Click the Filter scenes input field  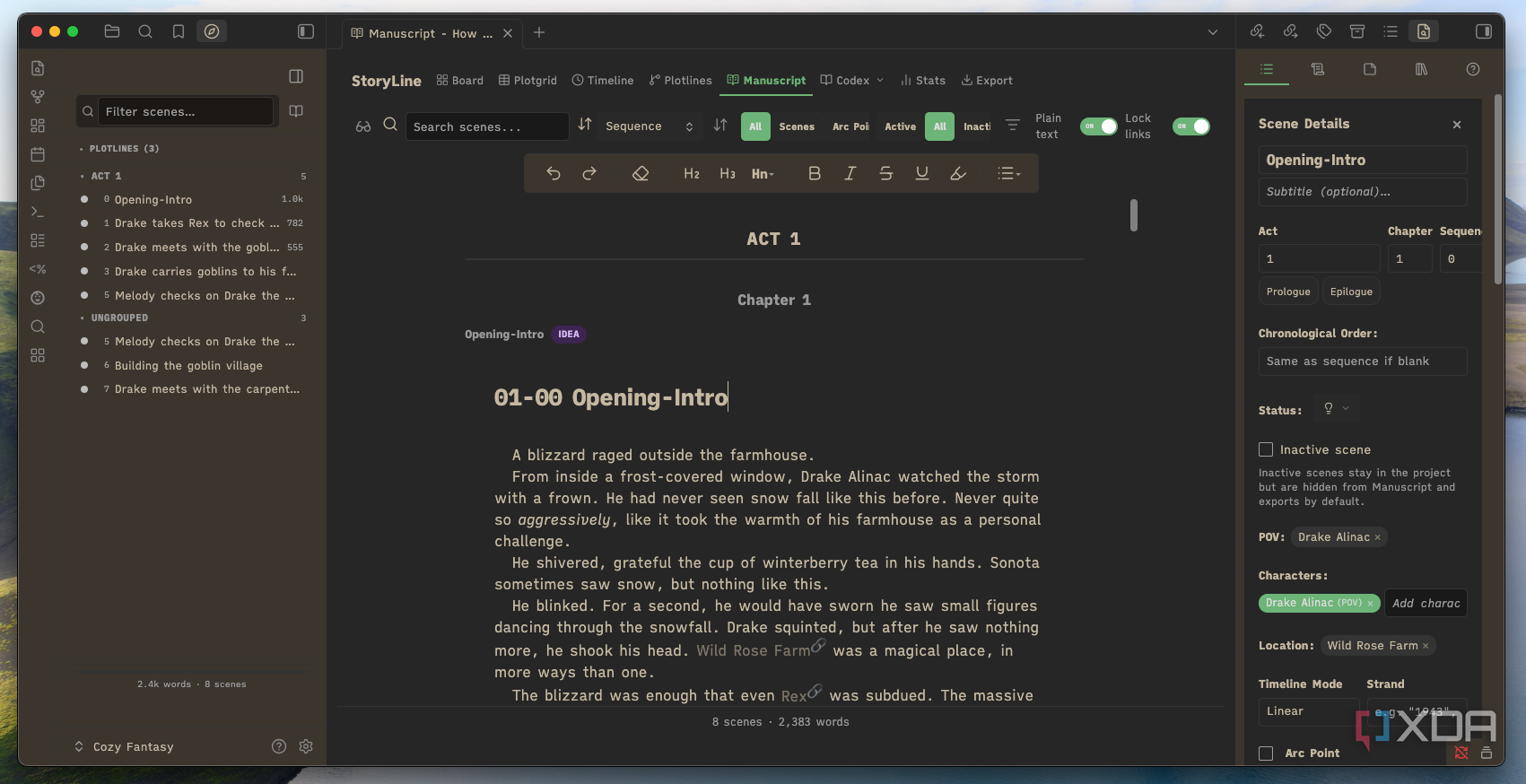point(186,111)
